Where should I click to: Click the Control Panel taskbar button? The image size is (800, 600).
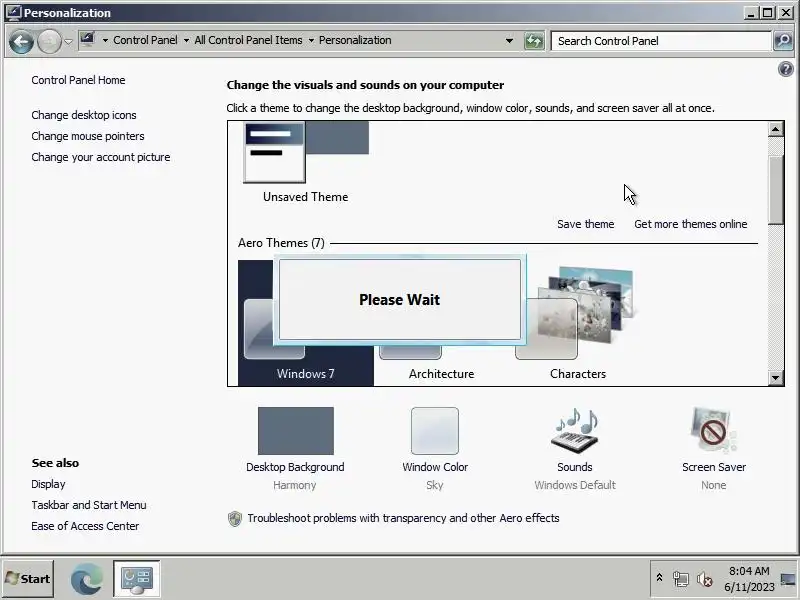tap(137, 579)
